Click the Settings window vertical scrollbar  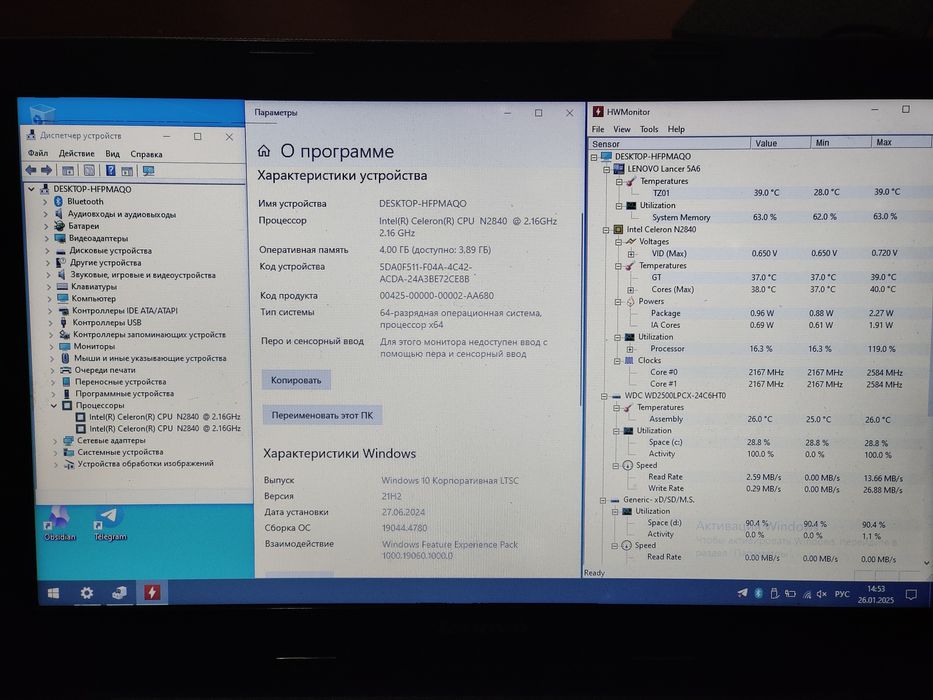[580, 310]
